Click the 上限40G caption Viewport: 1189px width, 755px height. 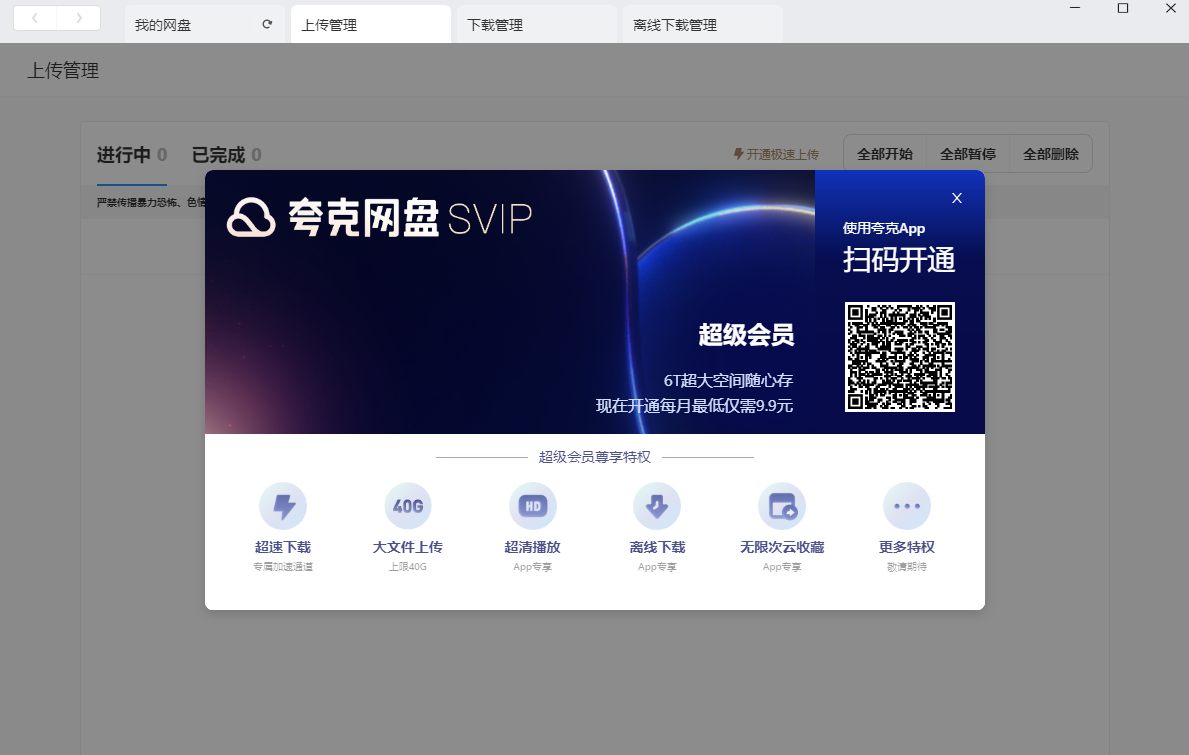[x=408, y=567]
